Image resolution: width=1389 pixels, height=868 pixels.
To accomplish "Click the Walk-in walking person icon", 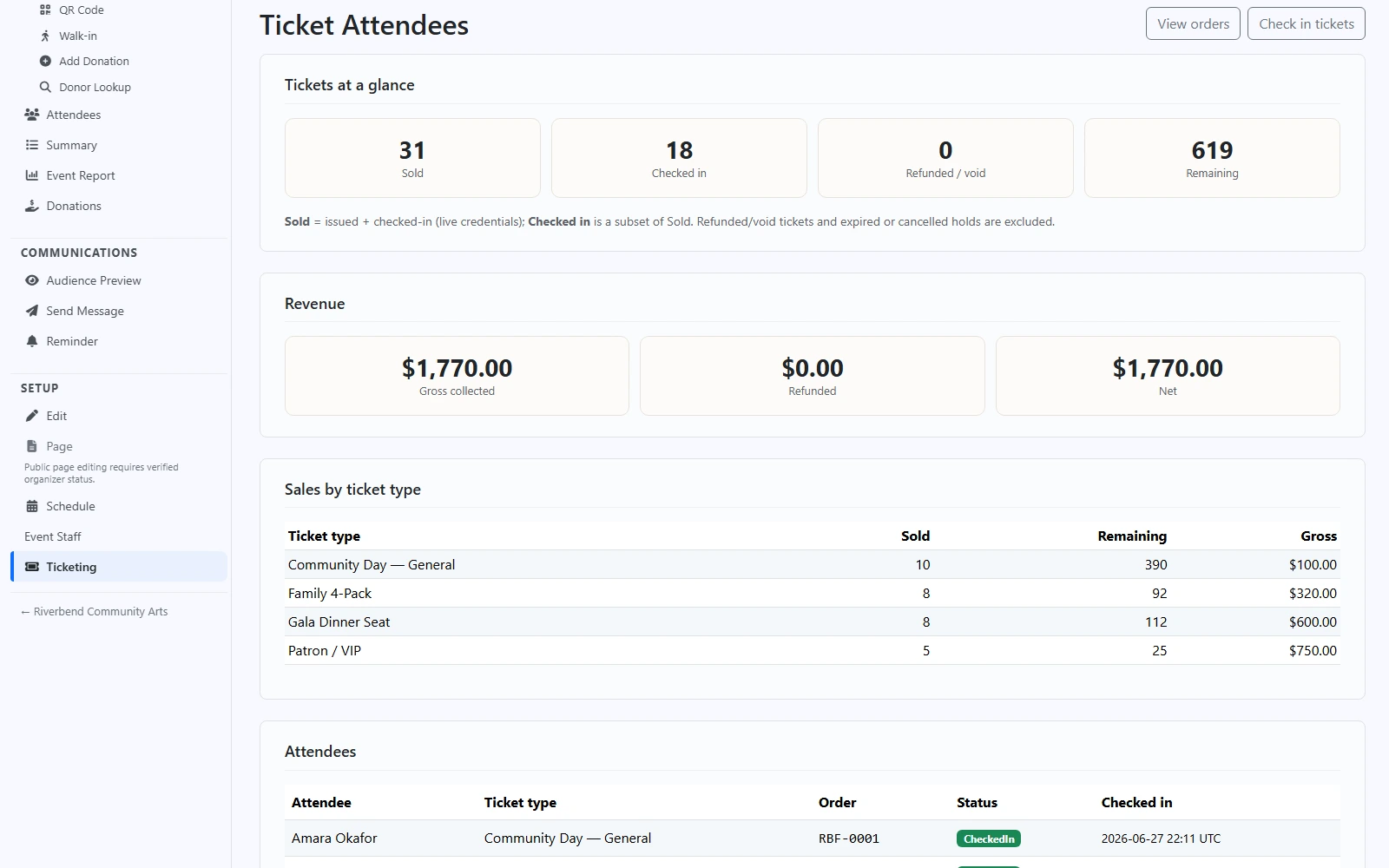I will pos(45,36).
